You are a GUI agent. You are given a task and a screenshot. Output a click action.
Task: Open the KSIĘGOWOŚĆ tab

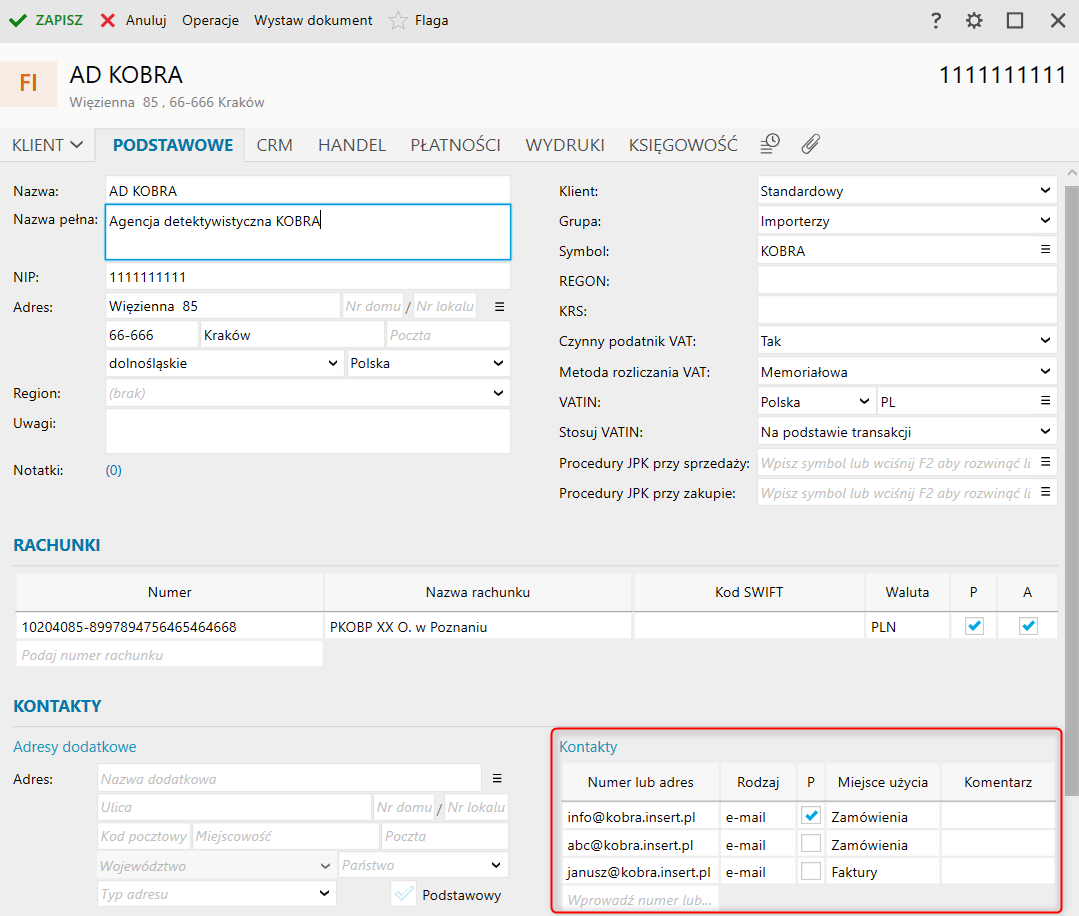click(683, 145)
